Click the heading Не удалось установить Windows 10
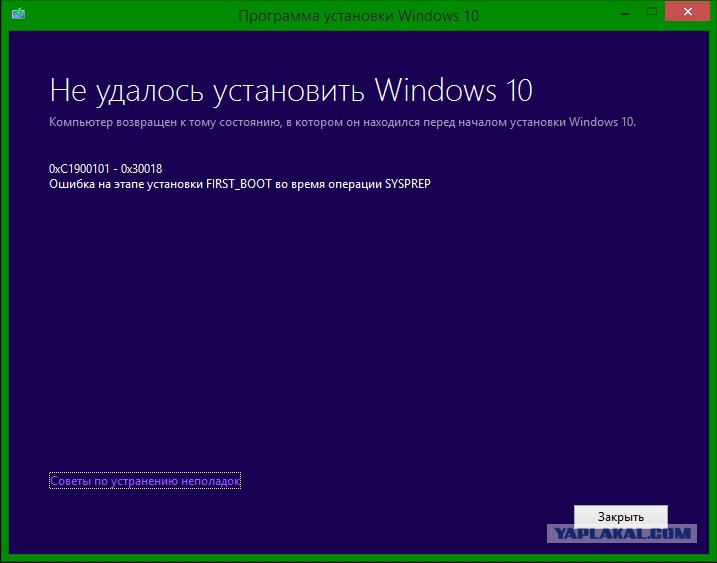Screen dimensions: 717x563 click(291, 90)
